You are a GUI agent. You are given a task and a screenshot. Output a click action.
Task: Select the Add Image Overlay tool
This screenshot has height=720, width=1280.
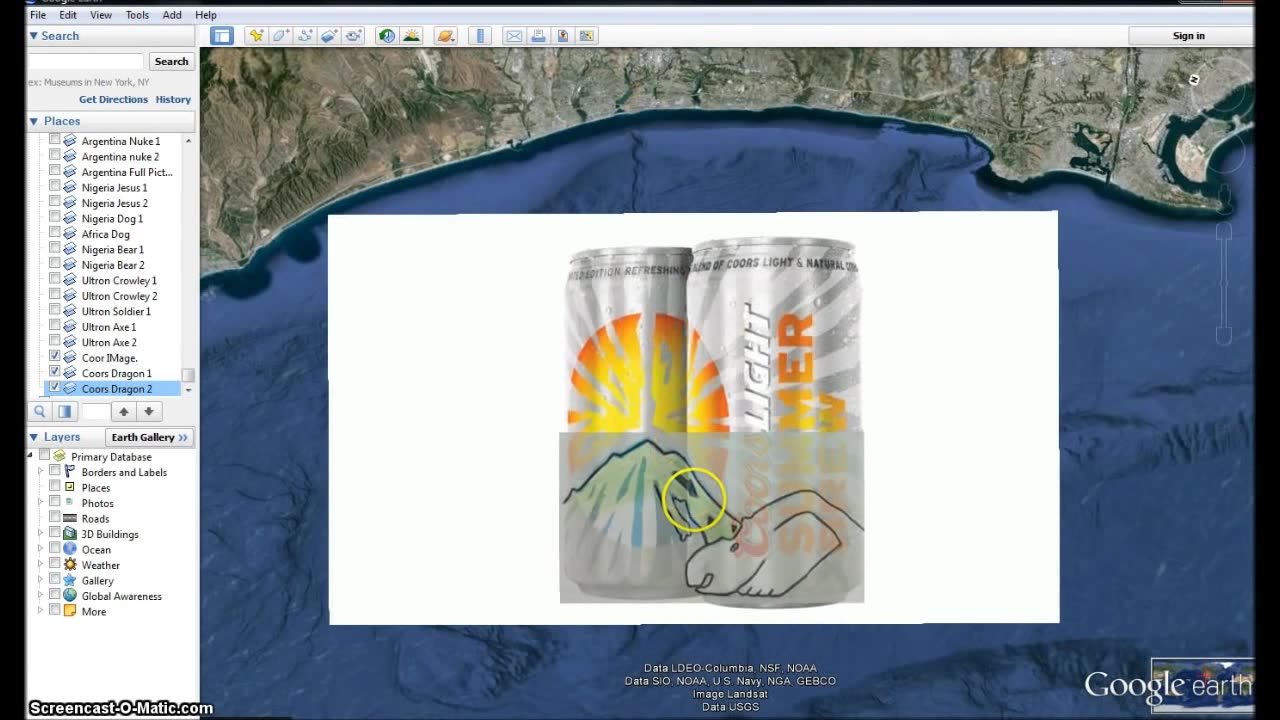[329, 36]
